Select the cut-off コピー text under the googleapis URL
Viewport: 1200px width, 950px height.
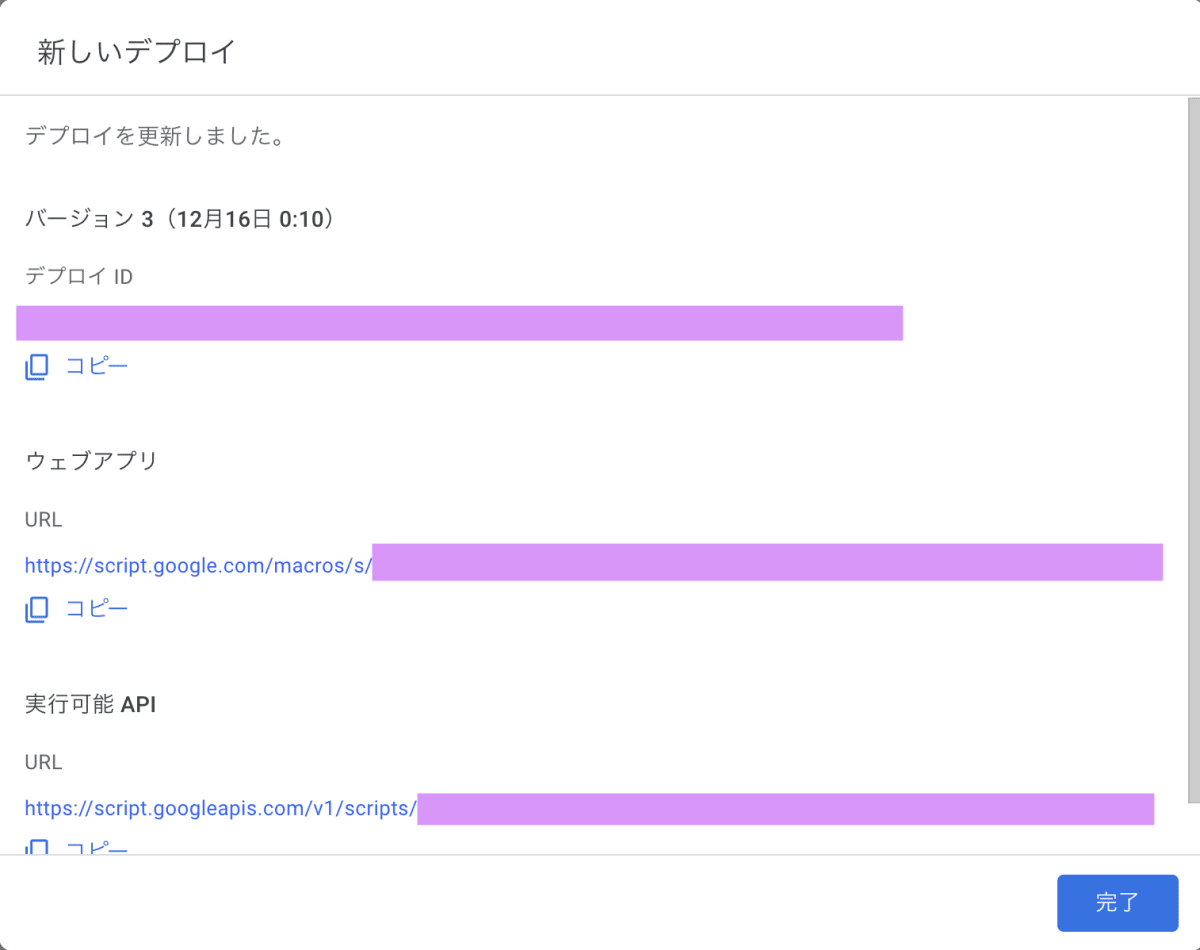(x=97, y=848)
